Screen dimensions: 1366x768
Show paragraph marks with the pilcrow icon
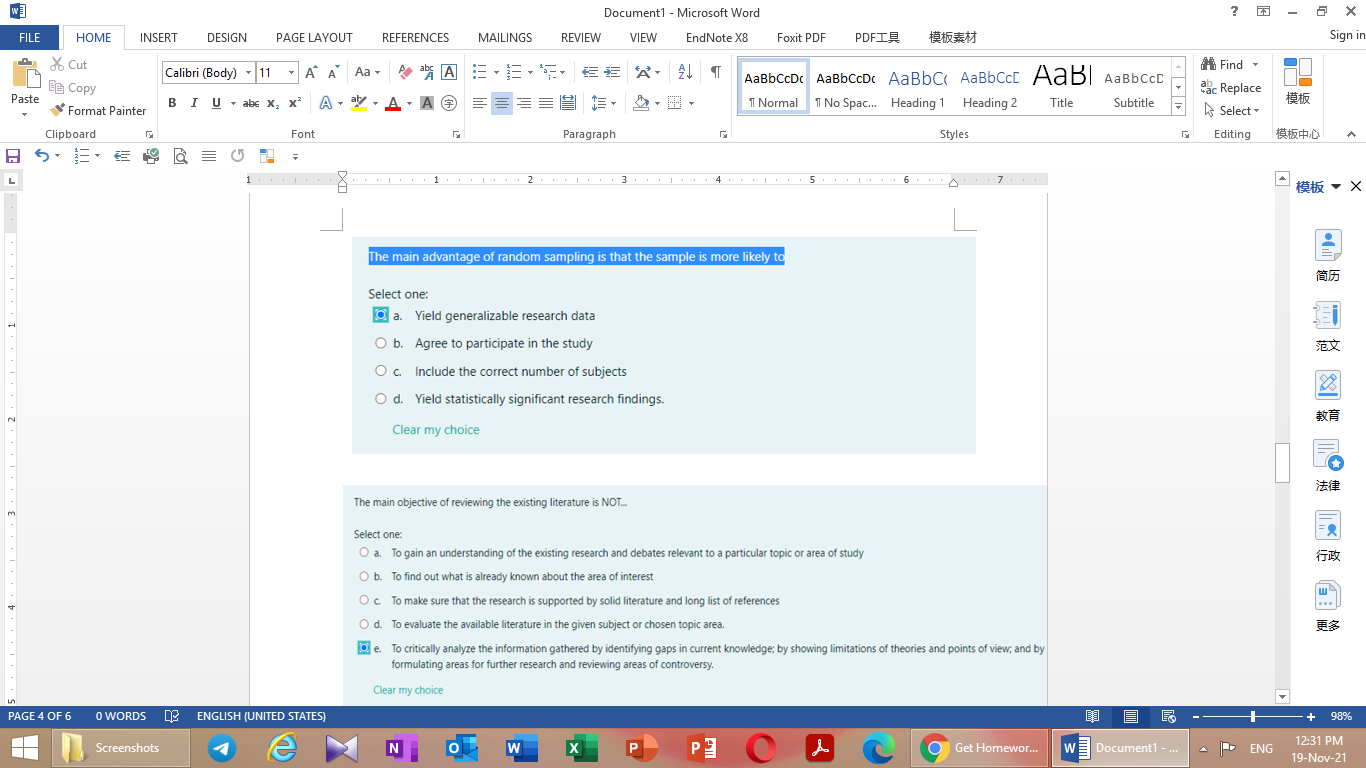click(x=713, y=72)
